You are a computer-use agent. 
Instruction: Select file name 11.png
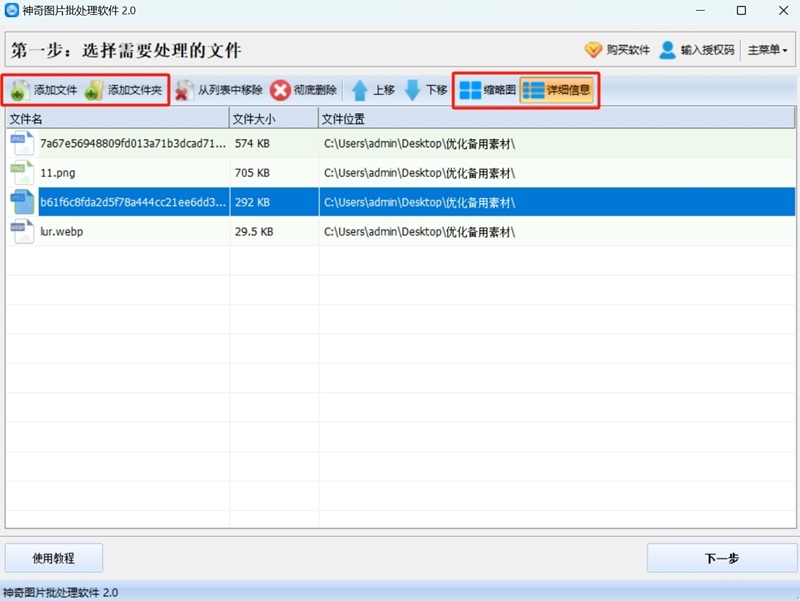[x=58, y=173]
